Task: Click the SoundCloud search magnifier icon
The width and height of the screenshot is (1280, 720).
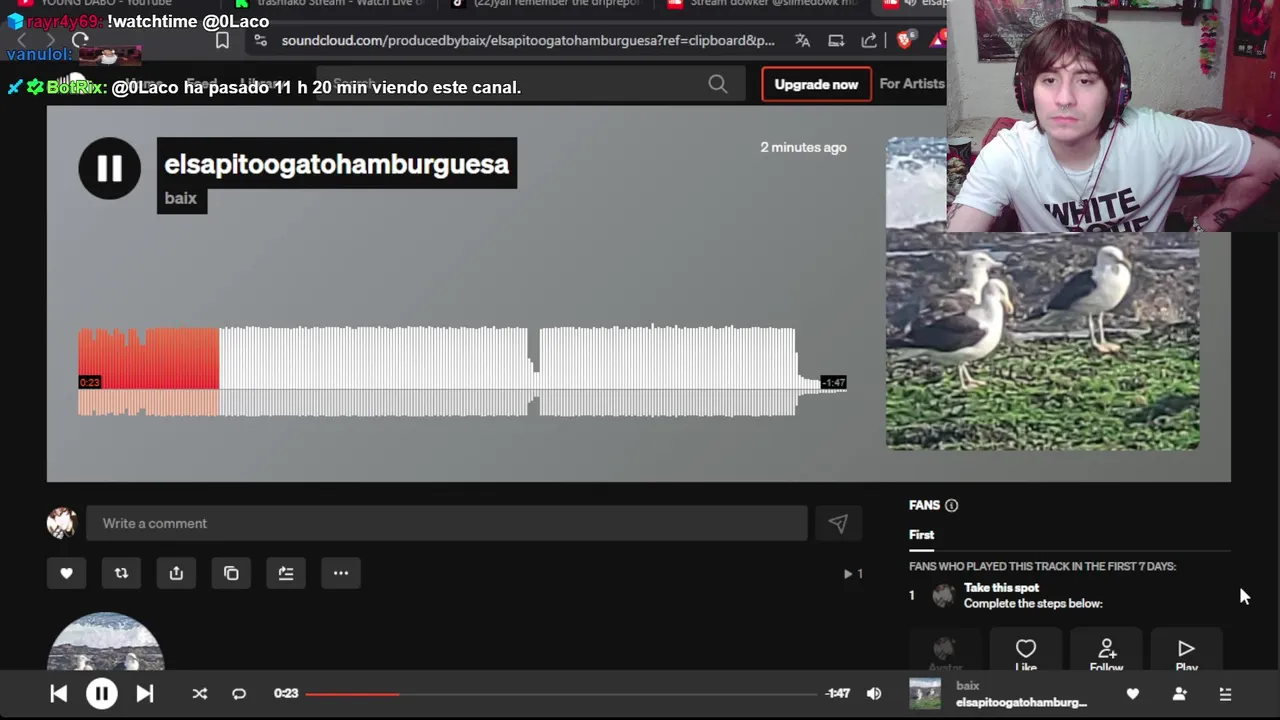Action: click(718, 85)
